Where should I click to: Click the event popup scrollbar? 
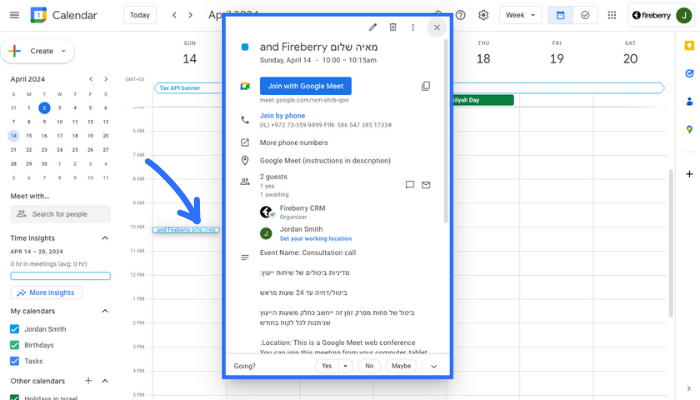coord(446,132)
